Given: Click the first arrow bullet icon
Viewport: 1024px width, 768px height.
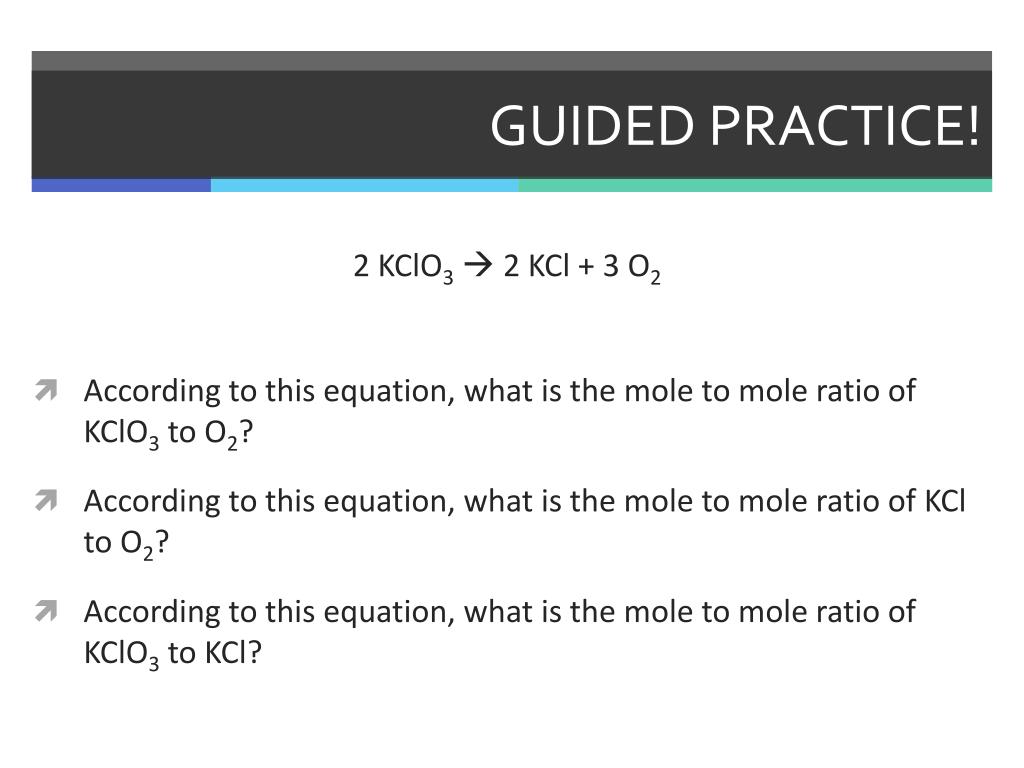Looking at the screenshot, I should pos(46,391).
